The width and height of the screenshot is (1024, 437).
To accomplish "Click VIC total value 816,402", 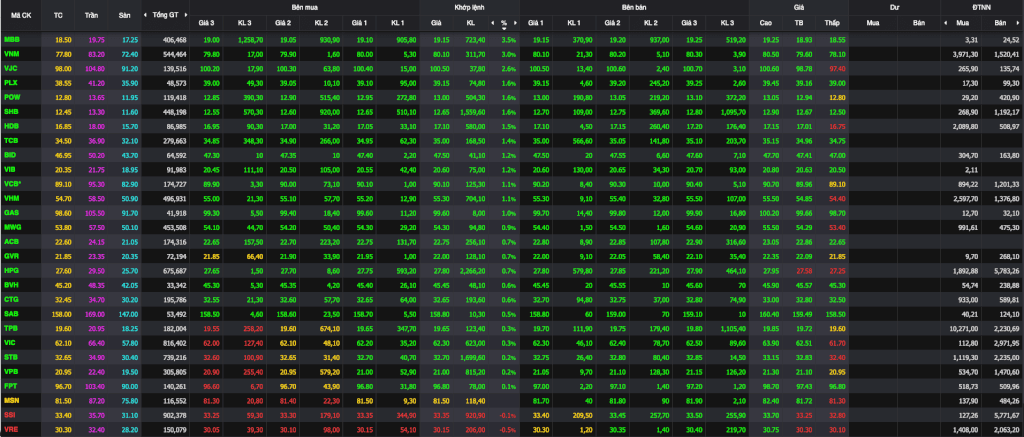I will [x=174, y=342].
